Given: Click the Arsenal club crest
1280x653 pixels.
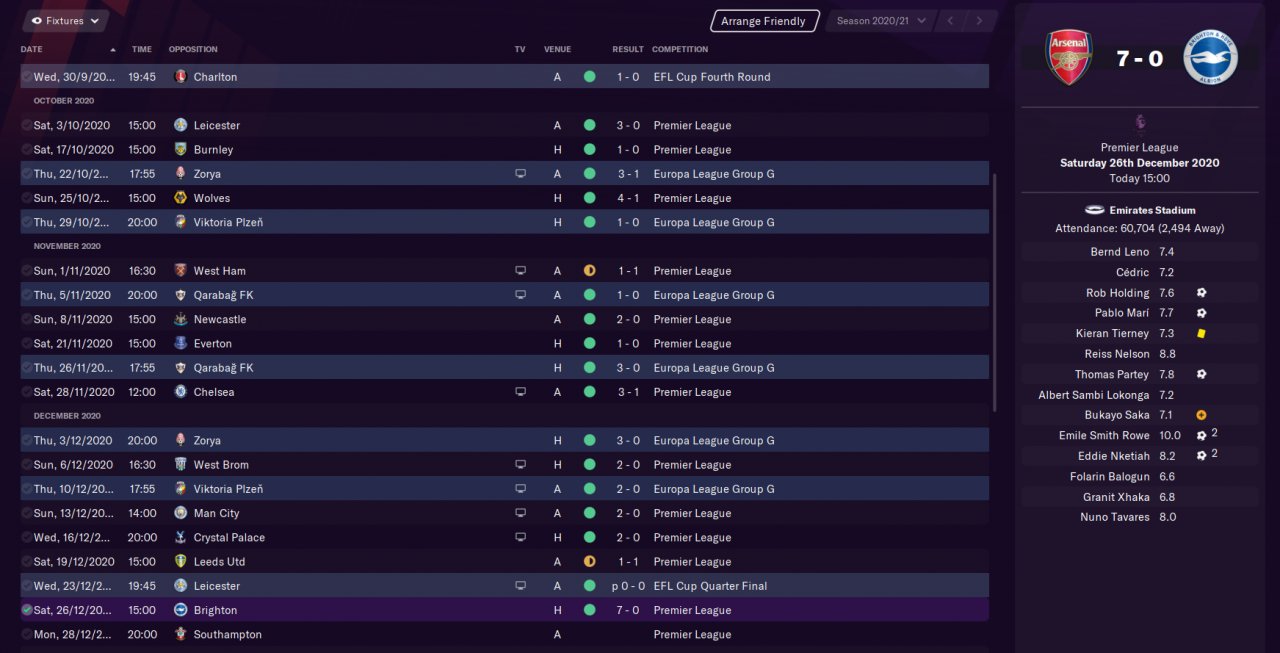Looking at the screenshot, I should pyautogui.click(x=1068, y=58).
